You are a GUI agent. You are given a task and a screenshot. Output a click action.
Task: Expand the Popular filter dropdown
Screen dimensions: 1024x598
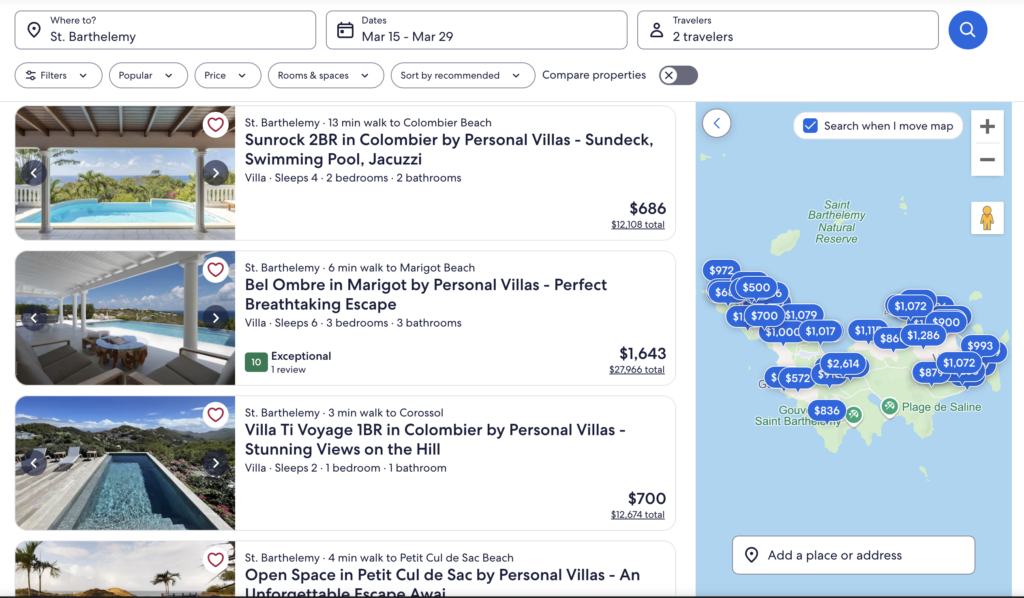click(148, 76)
